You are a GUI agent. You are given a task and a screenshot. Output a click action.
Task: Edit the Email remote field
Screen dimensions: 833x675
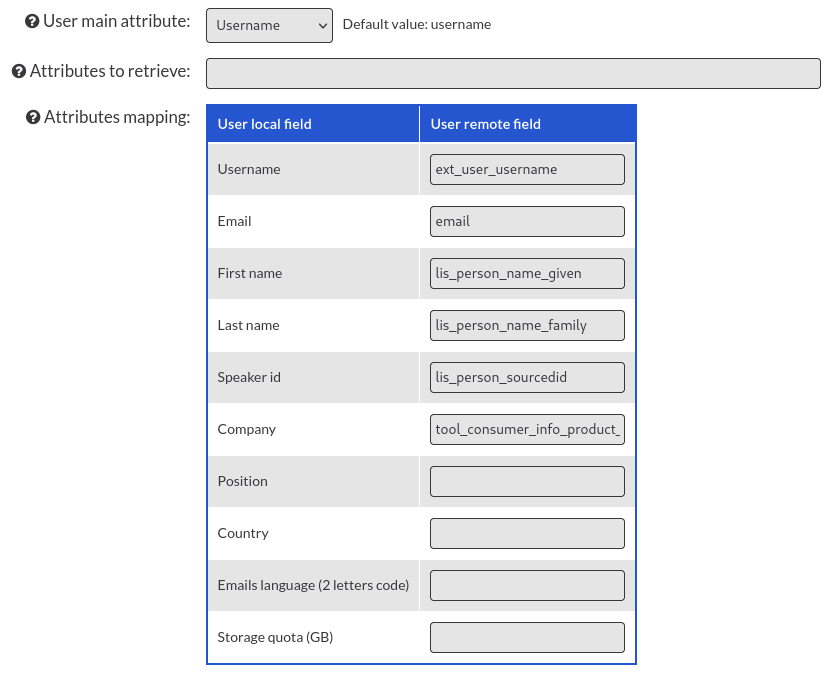[527, 221]
